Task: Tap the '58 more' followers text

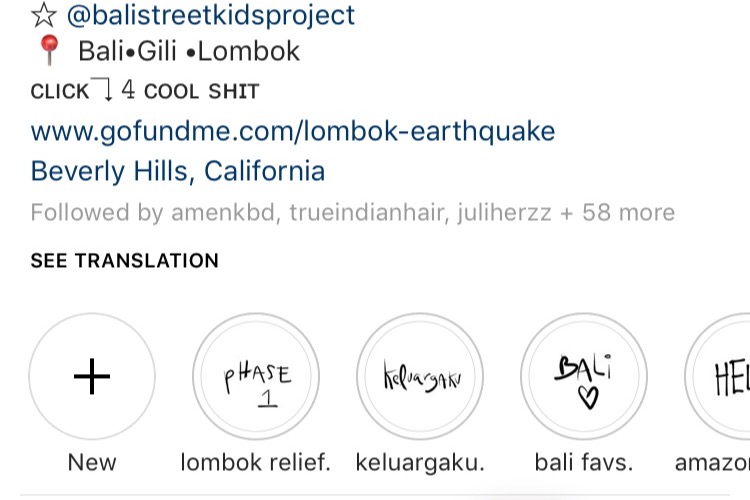Action: pyautogui.click(x=629, y=212)
